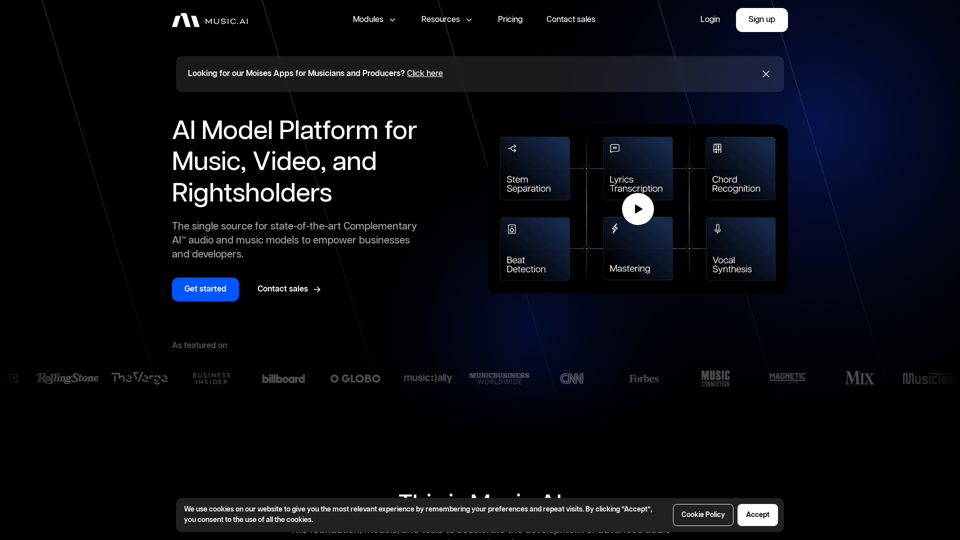Open Contact sales in navigation bar
The width and height of the screenshot is (960, 540).
pos(571,20)
